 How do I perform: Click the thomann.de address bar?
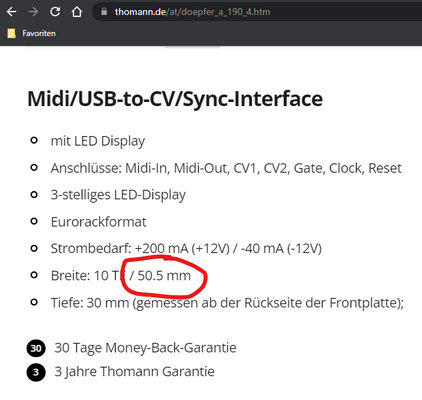coord(257,12)
